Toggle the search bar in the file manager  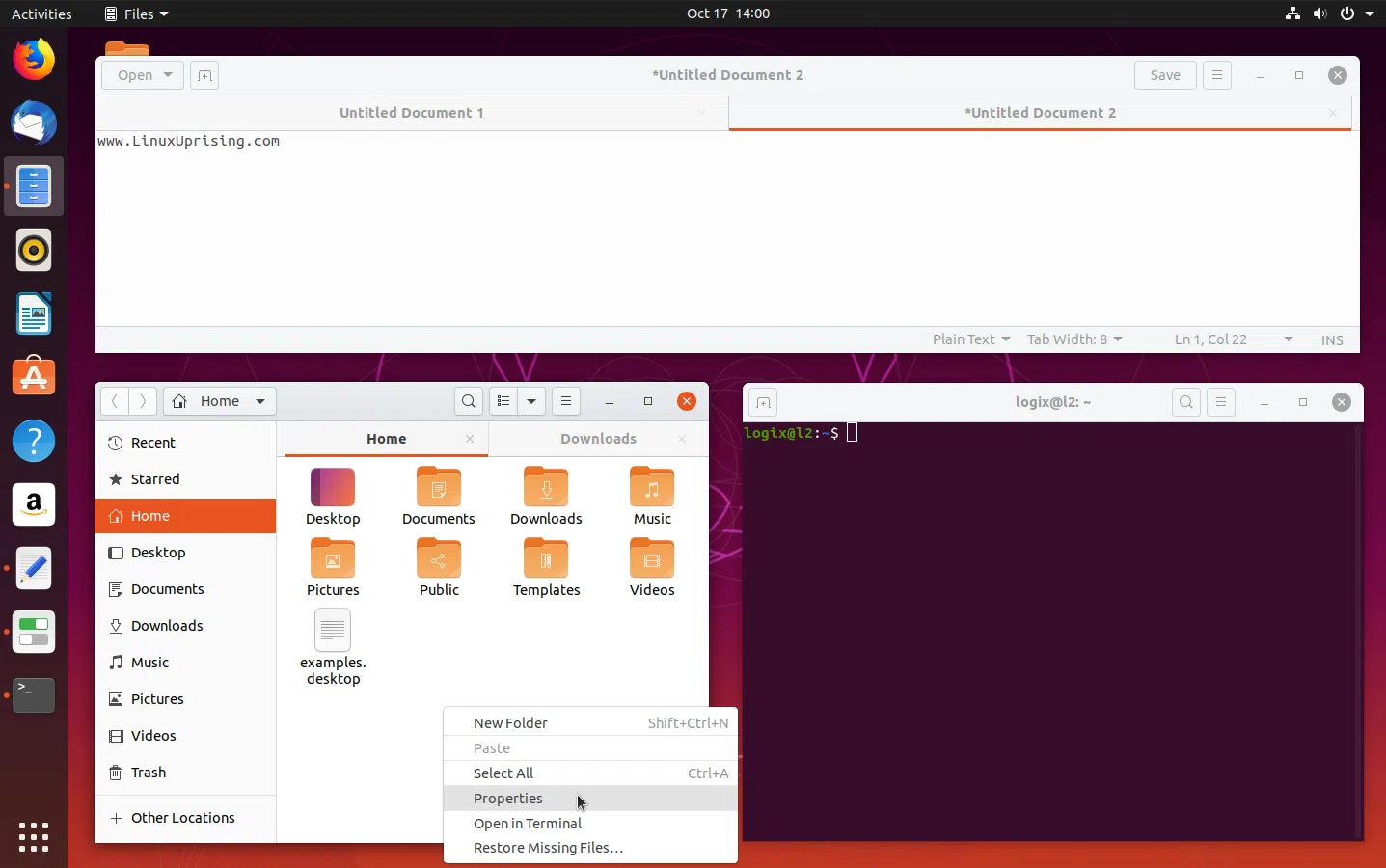coord(468,401)
